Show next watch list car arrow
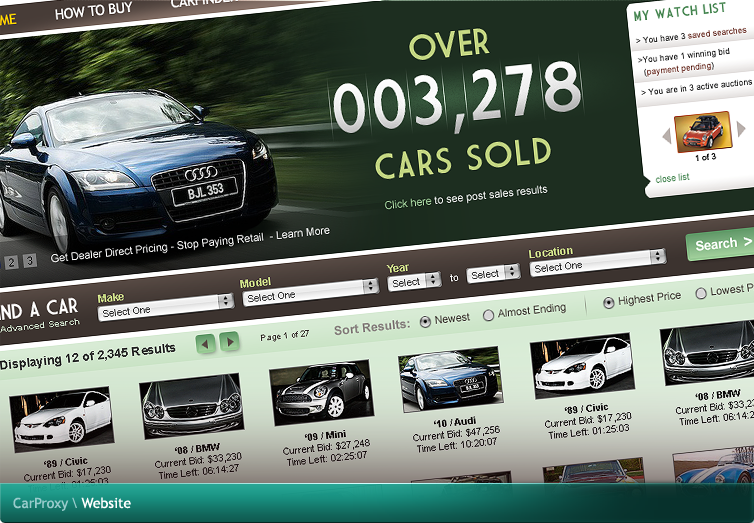Image resolution: width=754 pixels, height=523 pixels. point(741,128)
